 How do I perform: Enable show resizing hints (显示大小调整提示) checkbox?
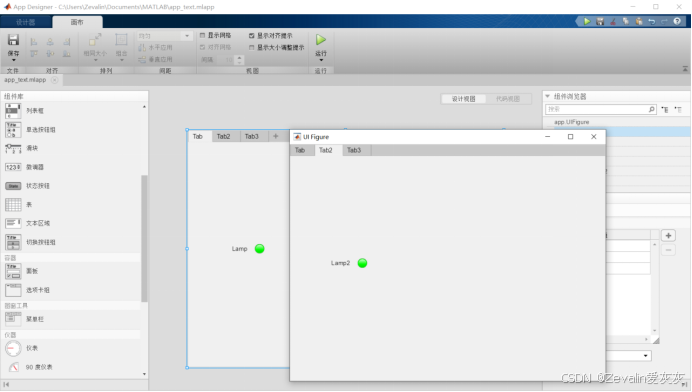click(252, 48)
